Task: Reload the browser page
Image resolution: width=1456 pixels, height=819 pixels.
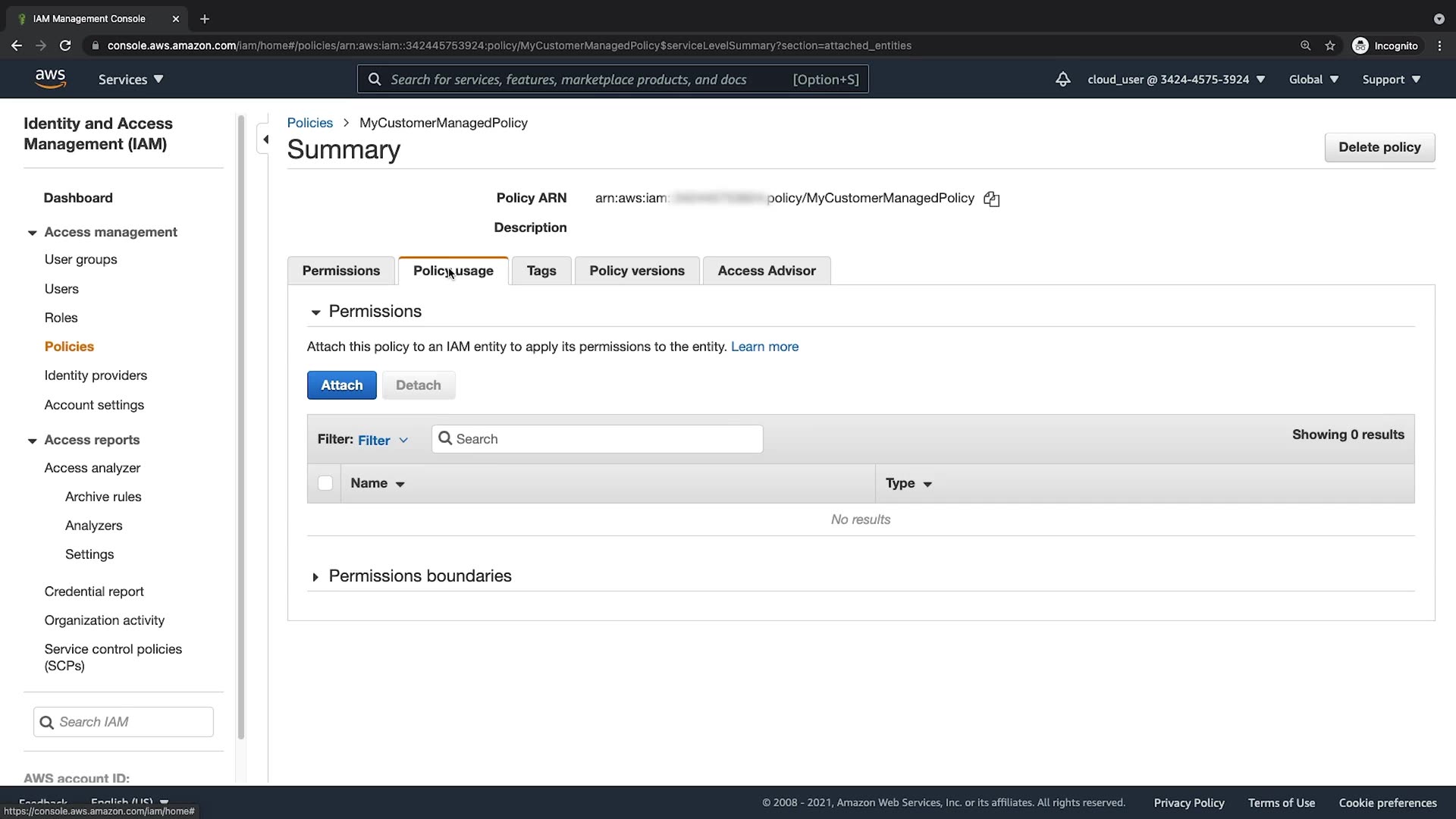Action: [65, 45]
